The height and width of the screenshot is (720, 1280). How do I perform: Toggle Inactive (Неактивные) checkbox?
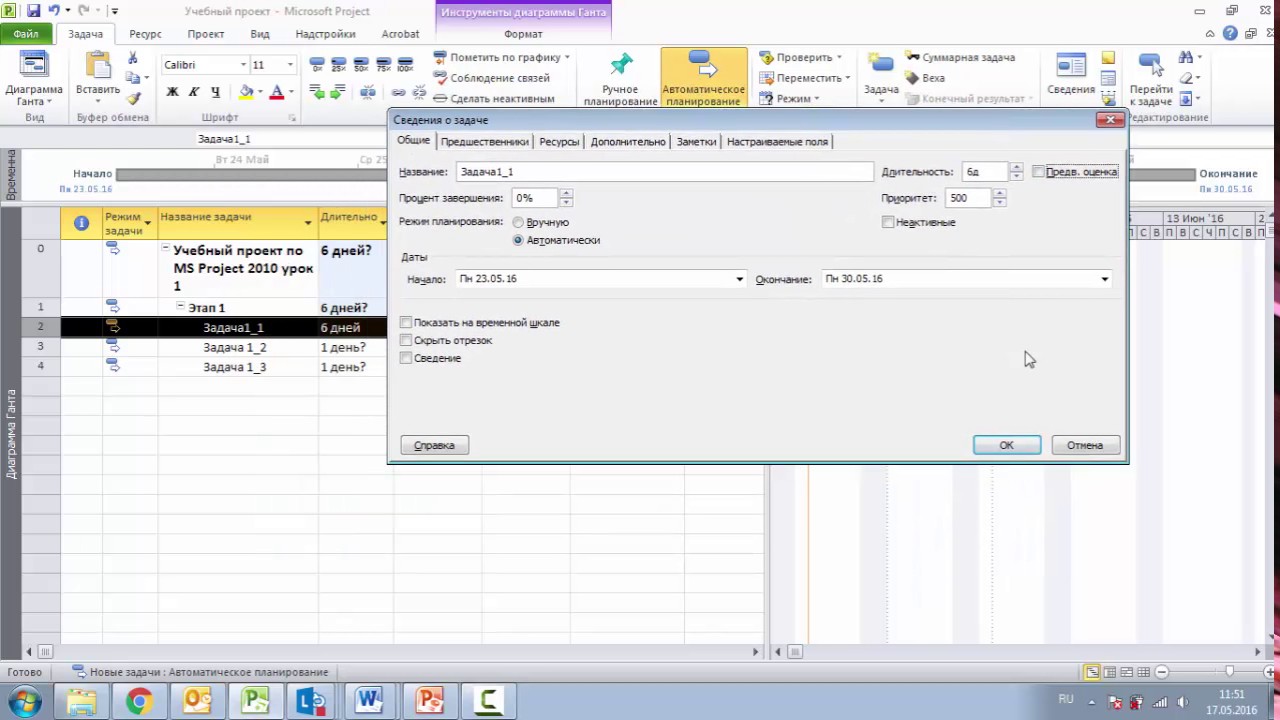click(x=888, y=222)
